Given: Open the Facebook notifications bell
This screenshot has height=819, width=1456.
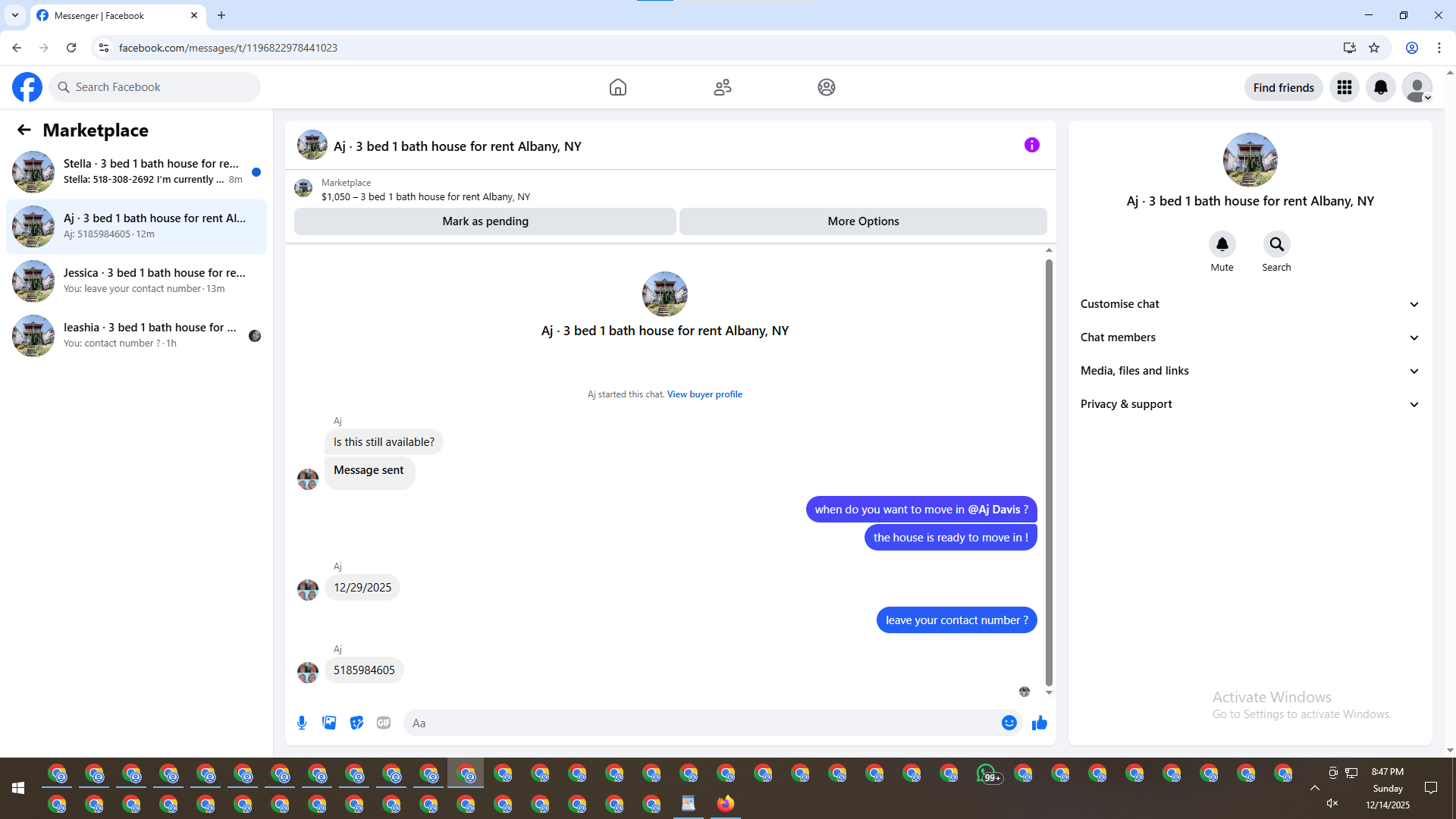Looking at the screenshot, I should (1380, 87).
